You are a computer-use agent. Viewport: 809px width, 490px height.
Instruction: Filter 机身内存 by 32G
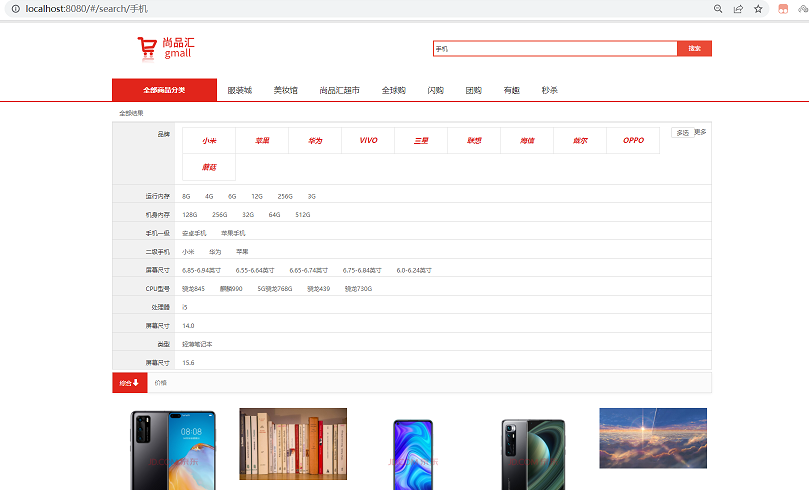(248, 215)
